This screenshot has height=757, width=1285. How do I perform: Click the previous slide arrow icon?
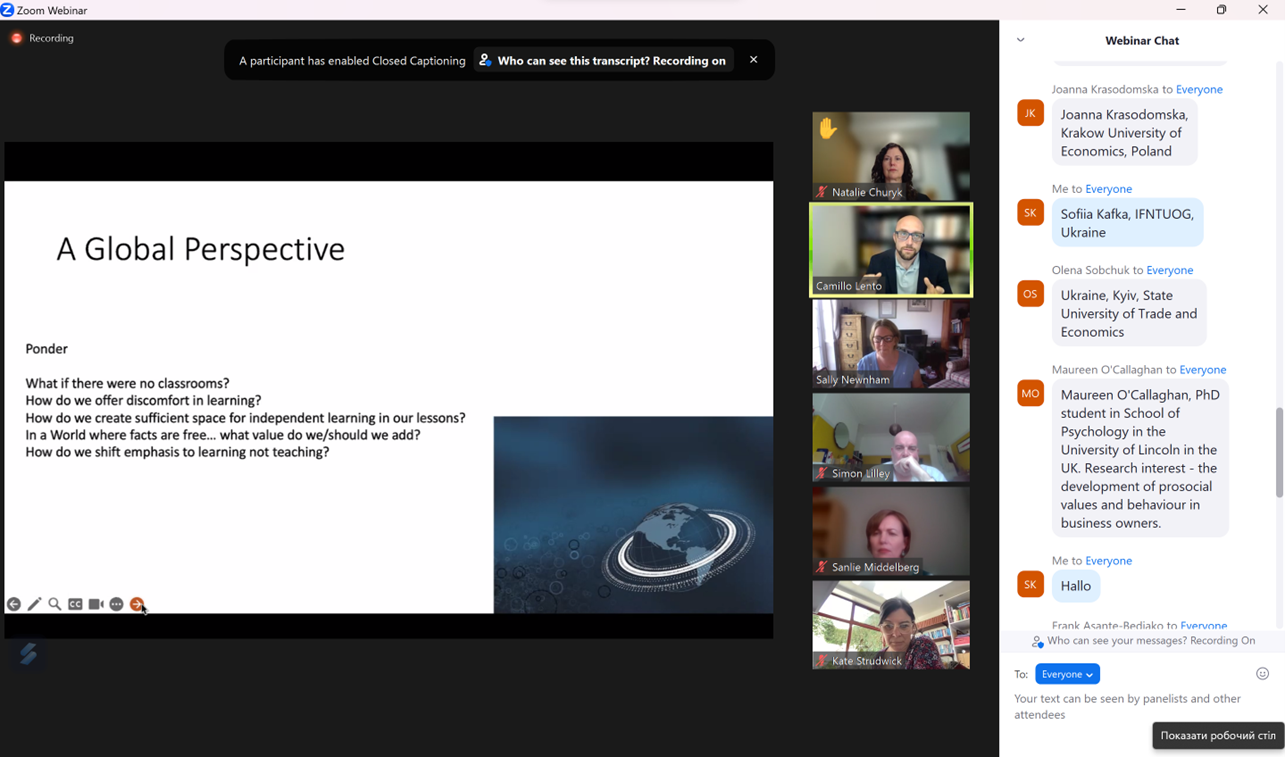(14, 604)
